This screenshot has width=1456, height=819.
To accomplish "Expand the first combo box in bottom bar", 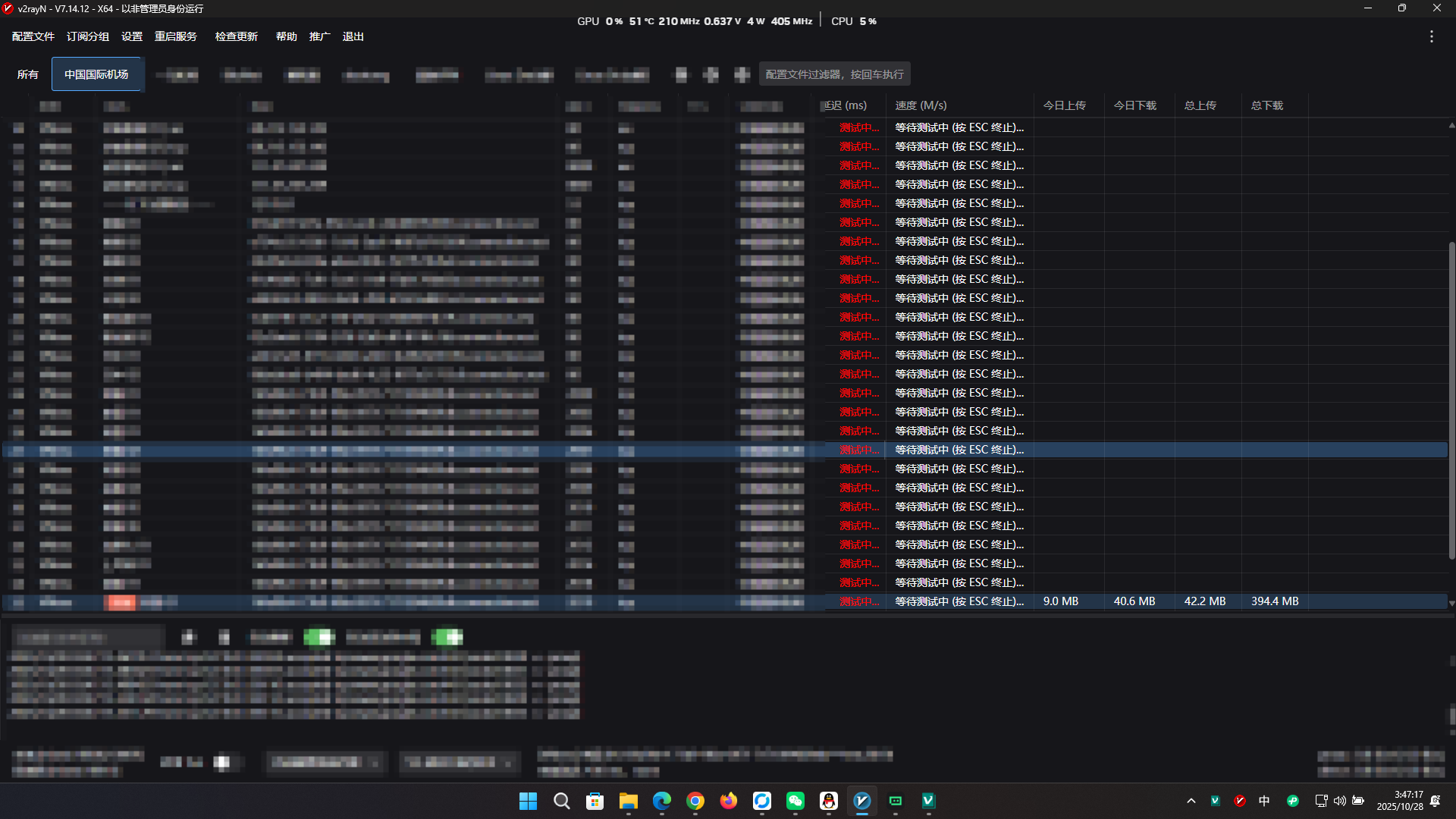I will (x=325, y=762).
